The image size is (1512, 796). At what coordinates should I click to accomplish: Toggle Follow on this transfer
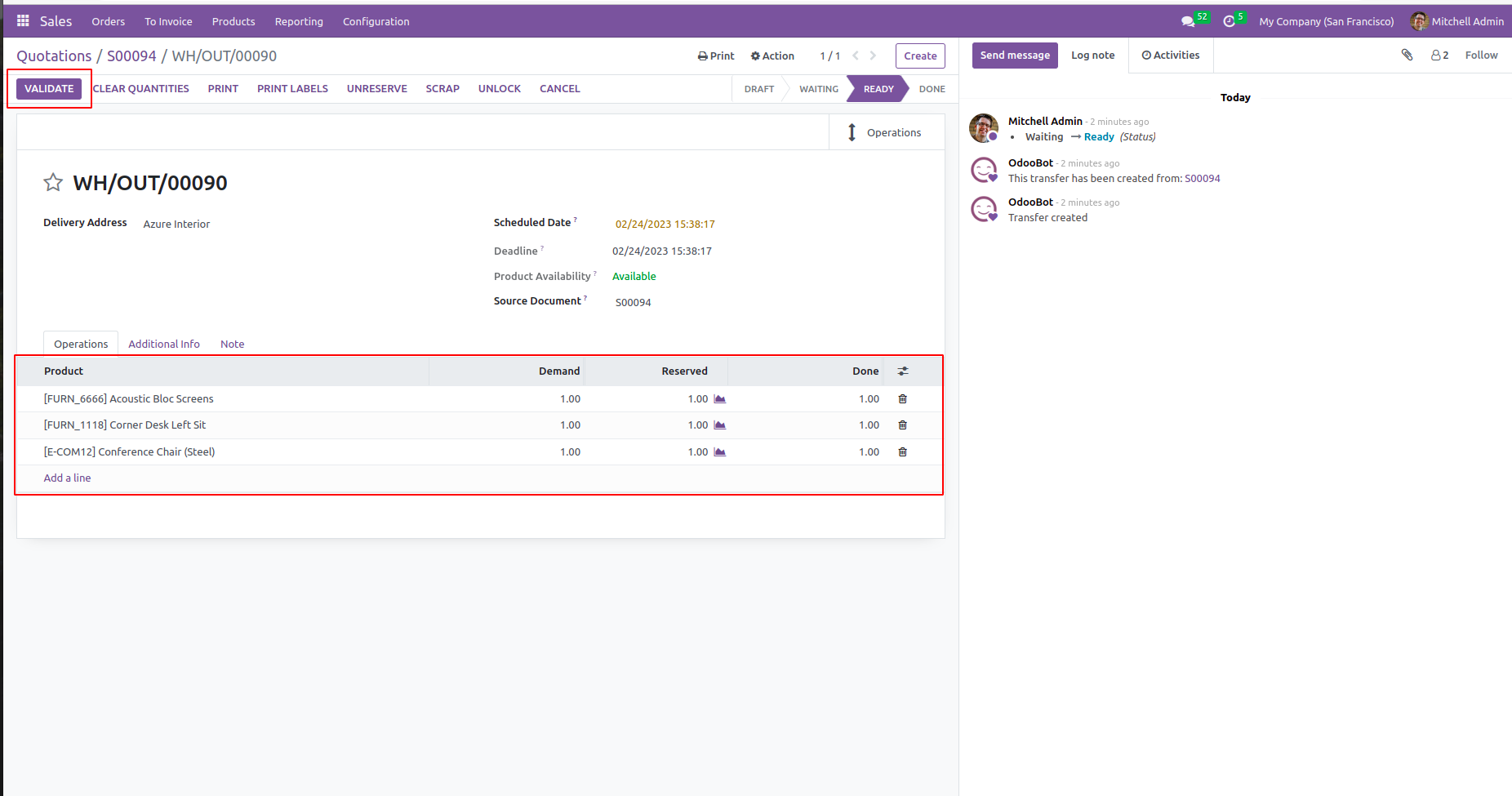point(1481,56)
